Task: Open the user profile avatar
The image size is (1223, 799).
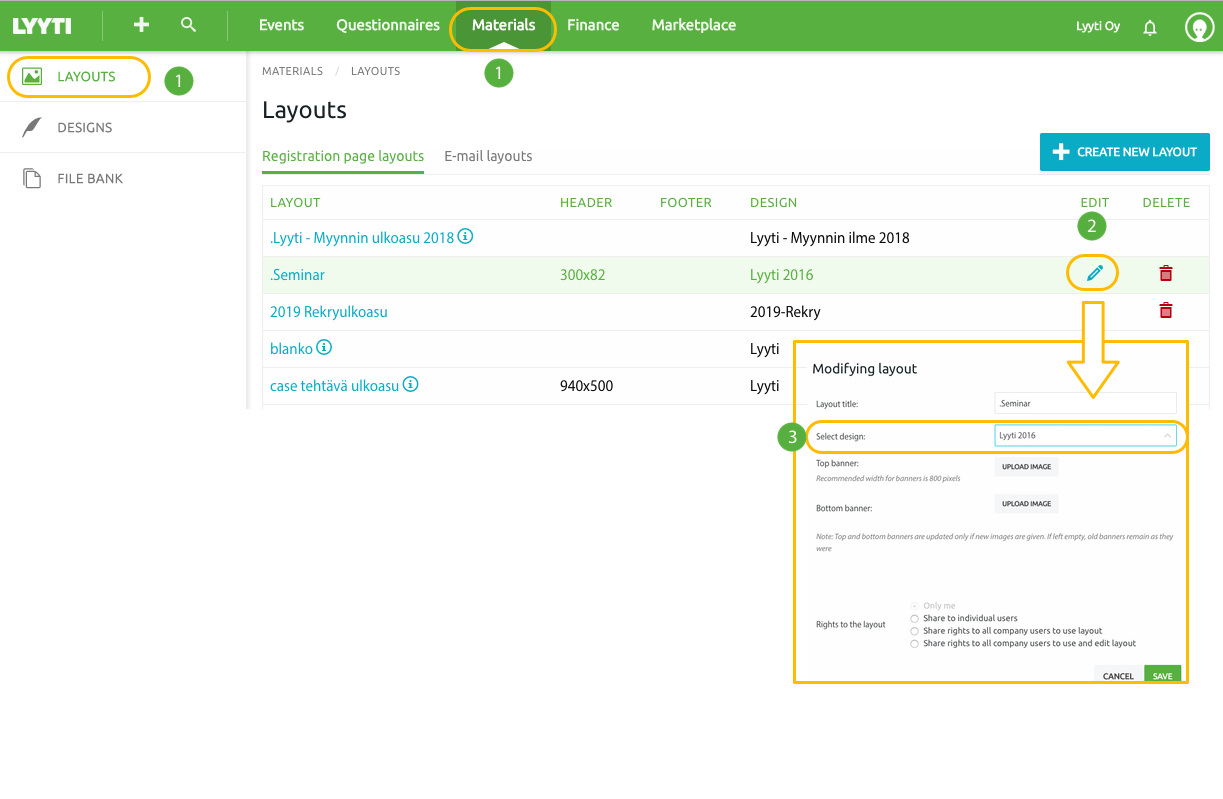Action: [x=1199, y=27]
